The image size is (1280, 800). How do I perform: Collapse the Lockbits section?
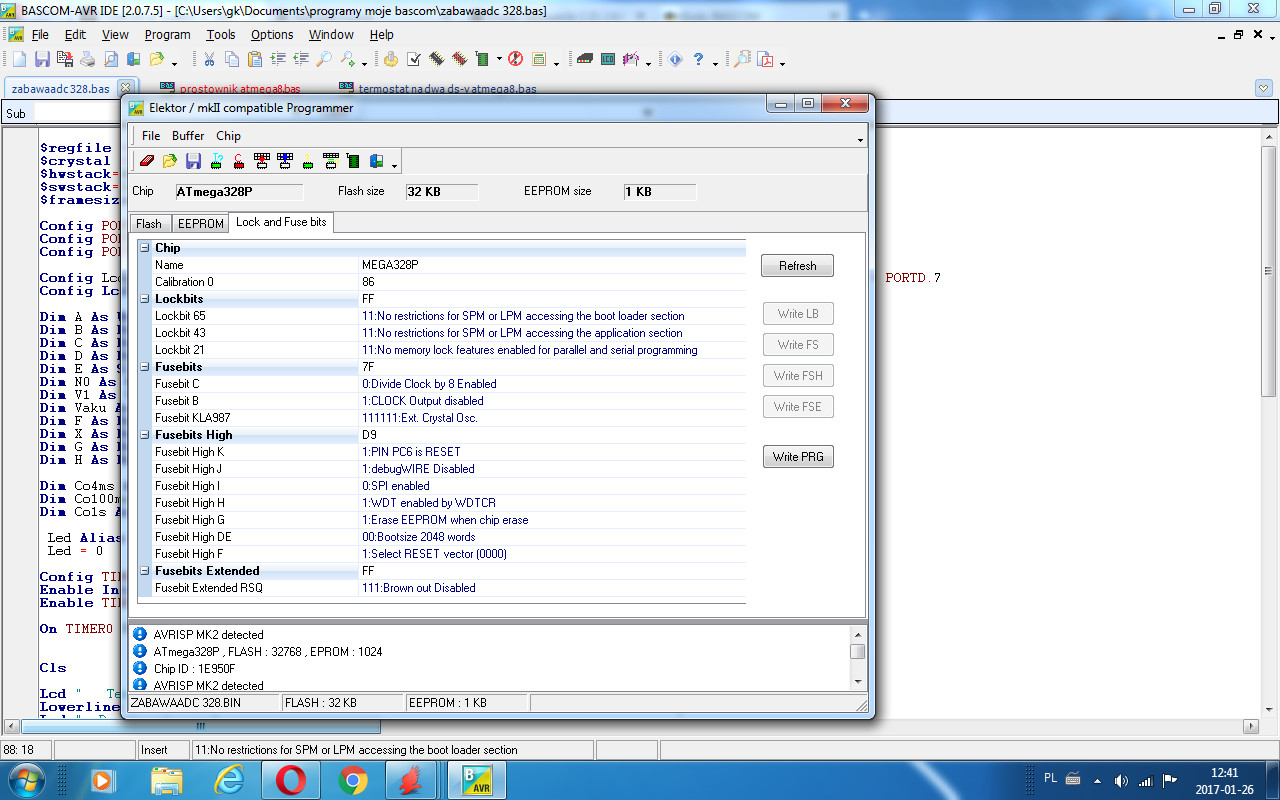pyautogui.click(x=144, y=298)
